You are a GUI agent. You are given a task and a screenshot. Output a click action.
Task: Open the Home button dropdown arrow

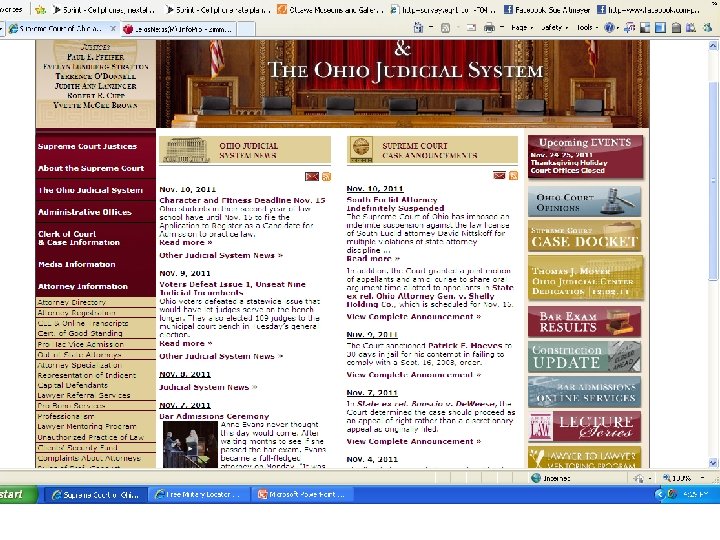pyautogui.click(x=431, y=28)
